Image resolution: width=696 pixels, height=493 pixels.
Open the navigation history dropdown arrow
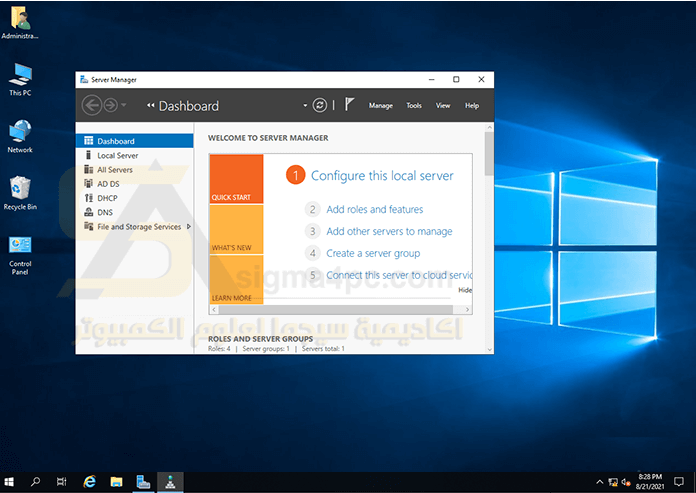point(124,106)
